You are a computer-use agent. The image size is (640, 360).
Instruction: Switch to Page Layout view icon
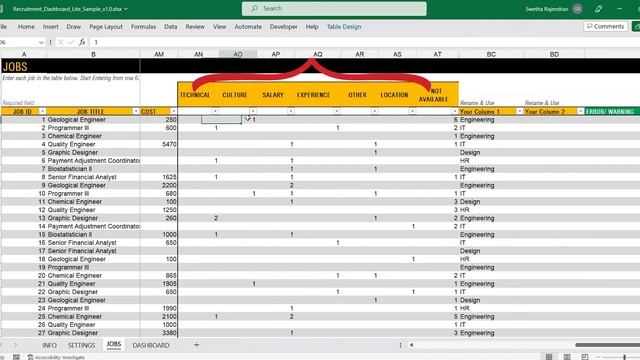(x=567, y=357)
